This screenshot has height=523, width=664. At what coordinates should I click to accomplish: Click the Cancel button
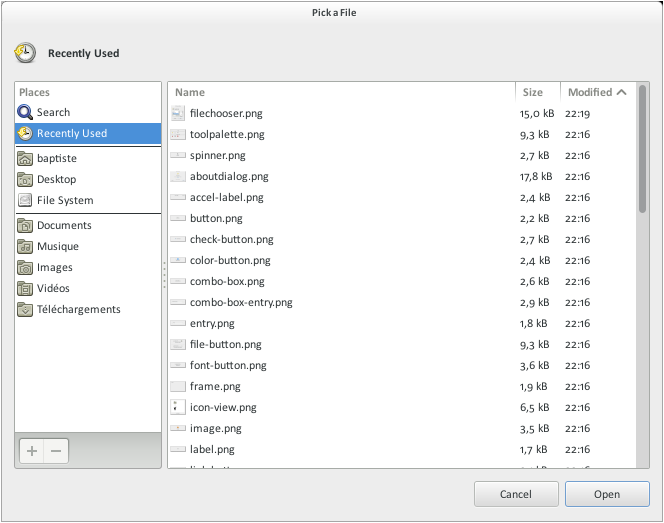point(515,494)
